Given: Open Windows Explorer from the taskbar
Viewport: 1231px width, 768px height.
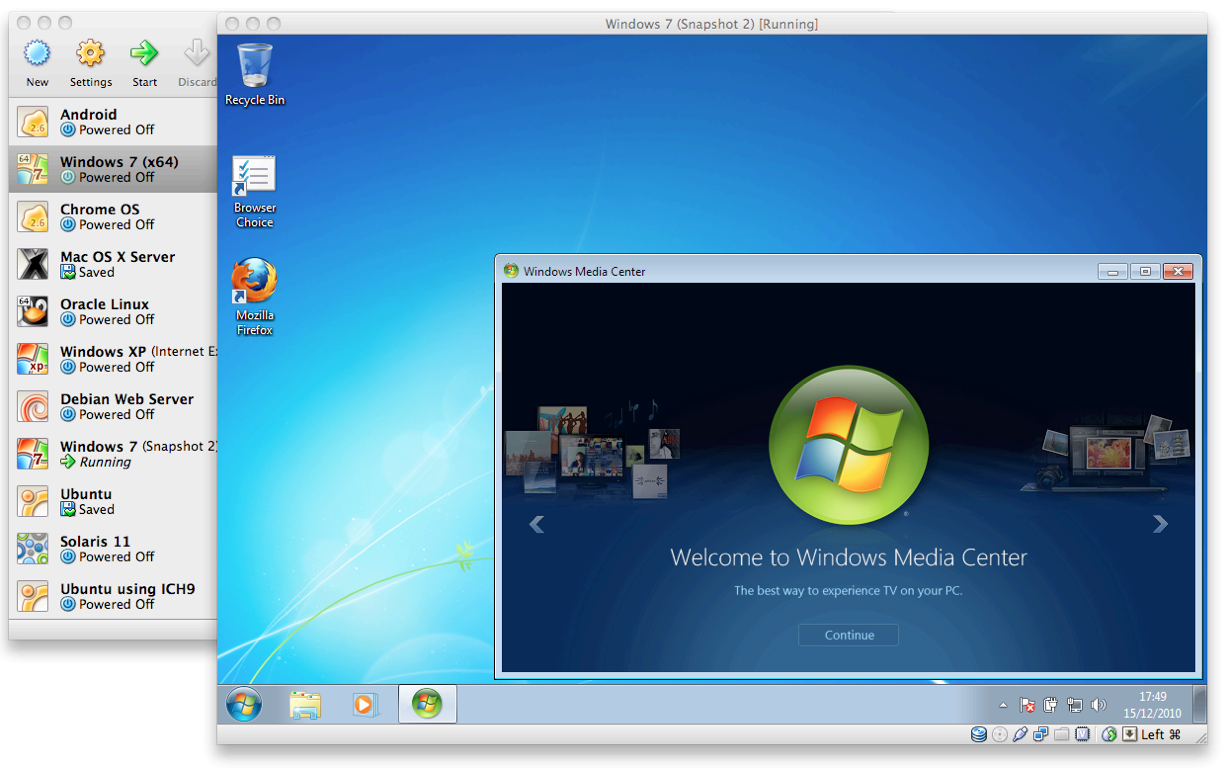Looking at the screenshot, I should pyautogui.click(x=305, y=704).
